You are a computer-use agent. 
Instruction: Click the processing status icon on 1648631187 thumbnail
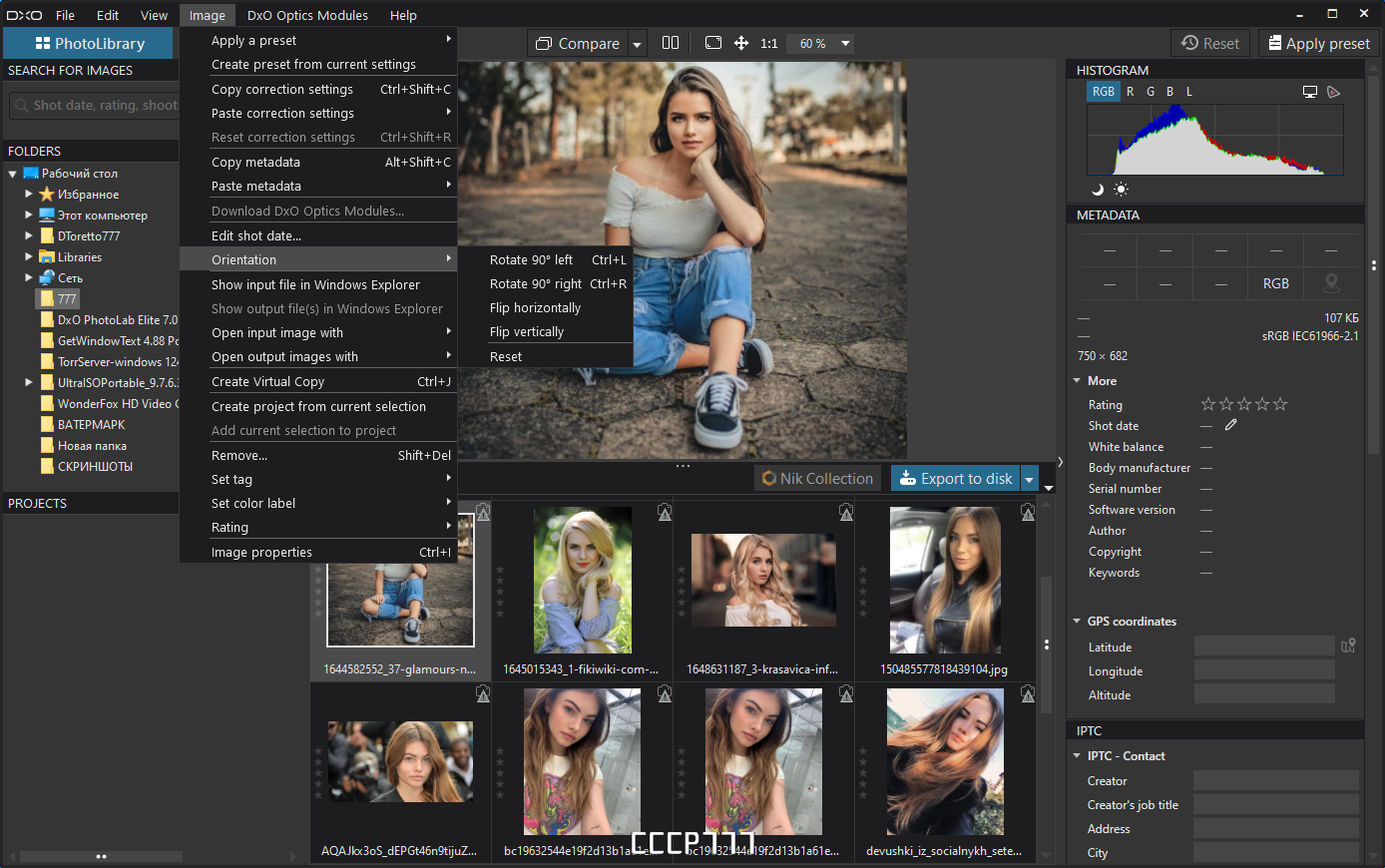click(846, 512)
